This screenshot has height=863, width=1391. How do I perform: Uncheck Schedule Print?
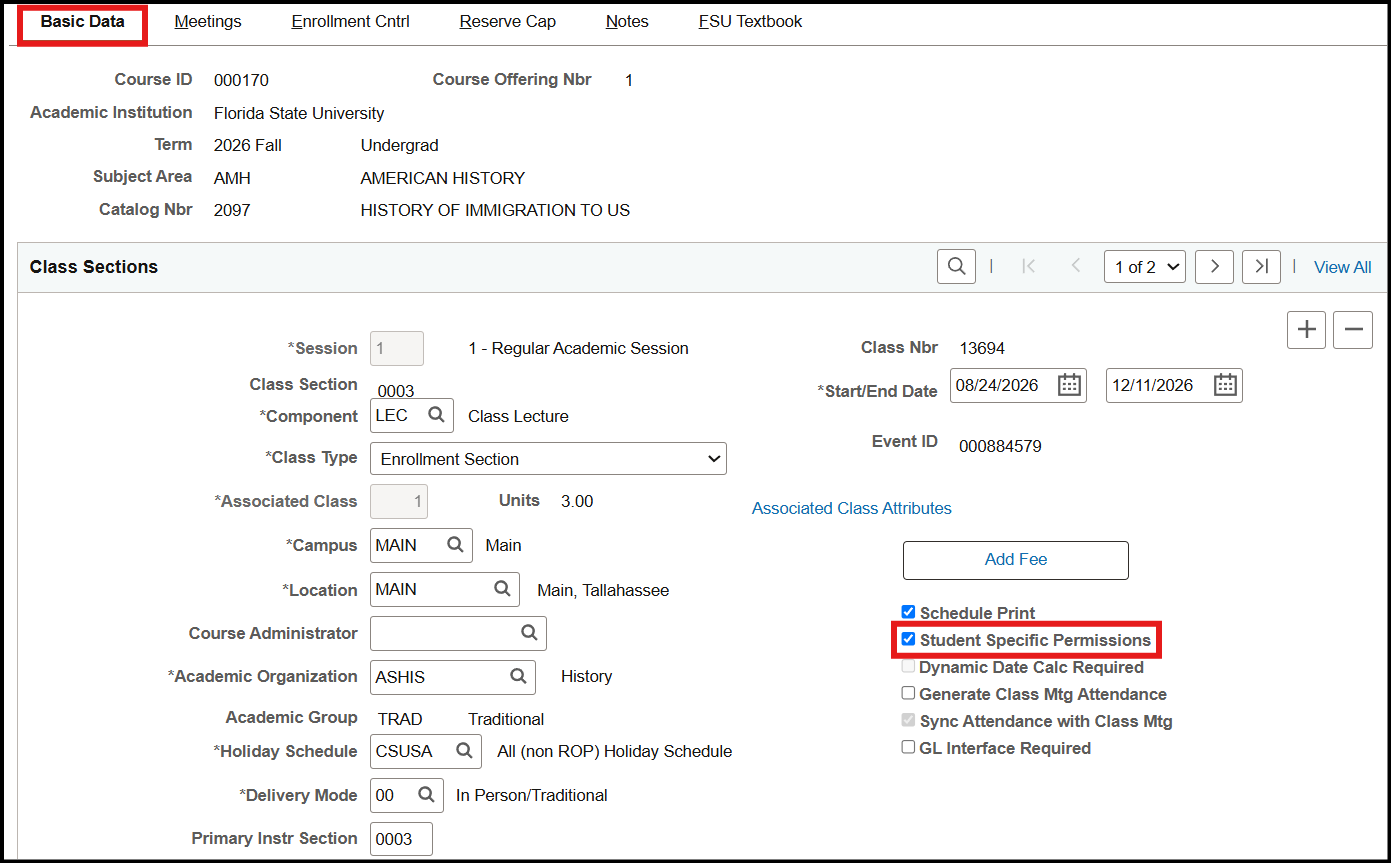(908, 612)
